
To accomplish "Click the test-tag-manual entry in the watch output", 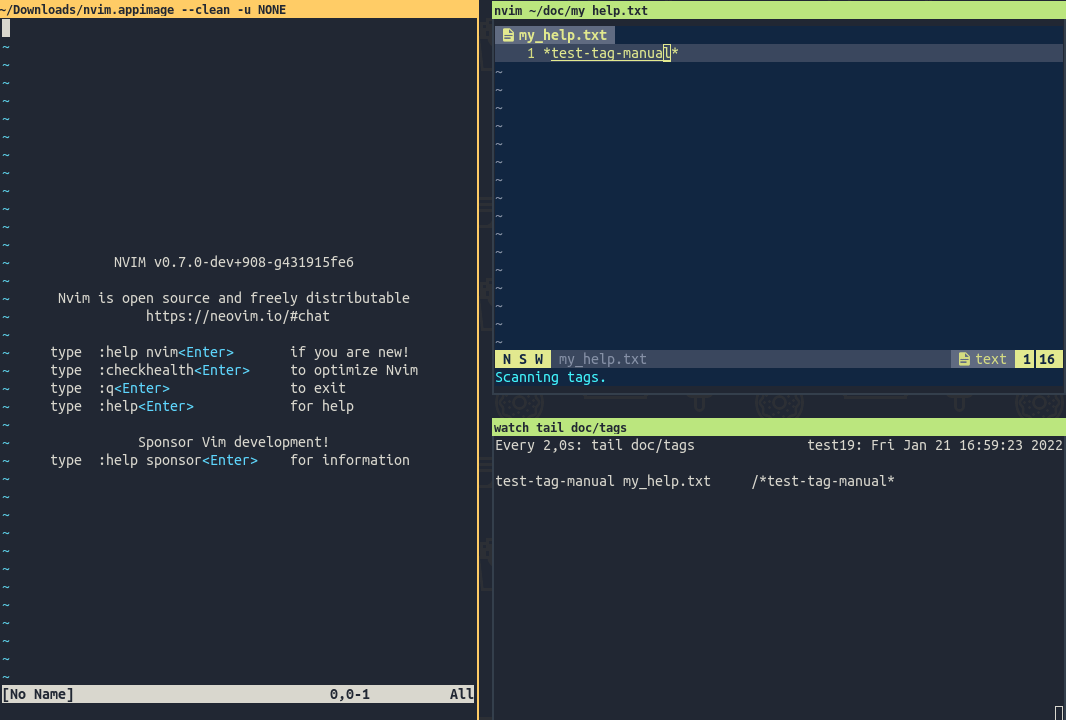I will 552,481.
